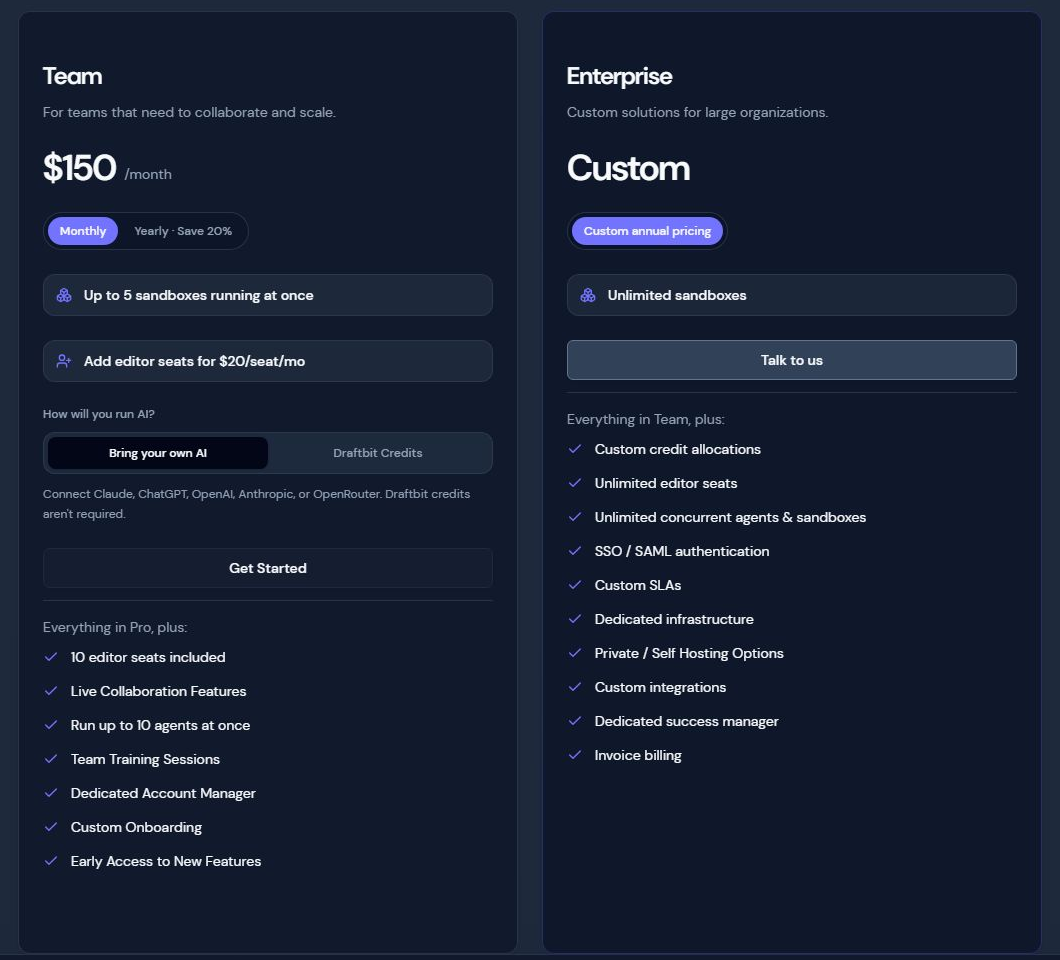Click checkmark beside SSO / SAML authentication
Image resolution: width=1060 pixels, height=960 pixels.
tap(575, 551)
